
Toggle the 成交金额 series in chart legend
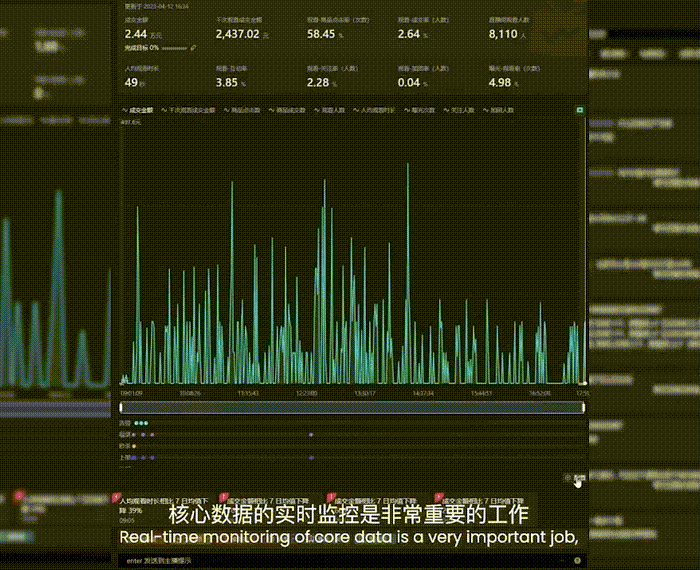[138, 110]
